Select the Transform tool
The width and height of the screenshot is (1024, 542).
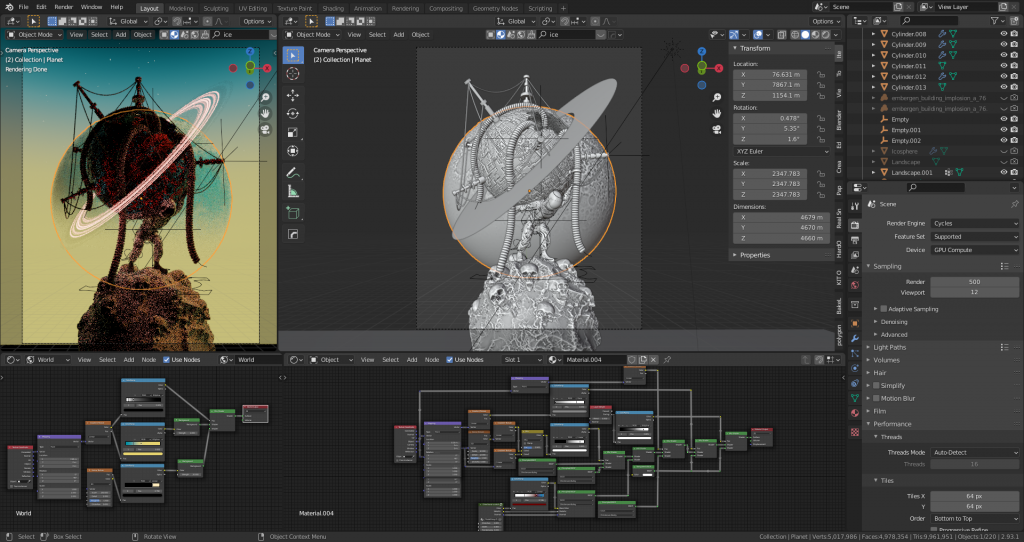click(293, 151)
